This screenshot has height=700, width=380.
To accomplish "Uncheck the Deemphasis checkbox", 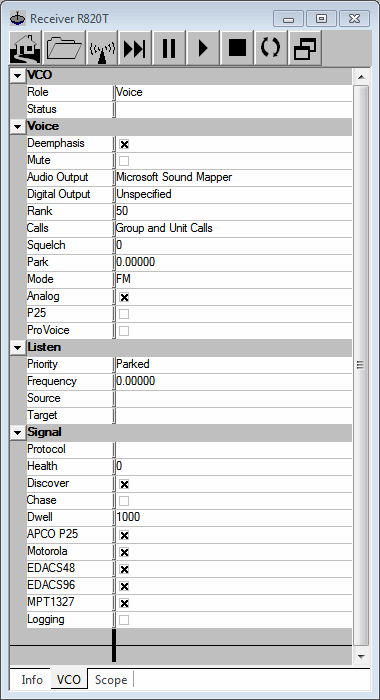I will [124, 144].
